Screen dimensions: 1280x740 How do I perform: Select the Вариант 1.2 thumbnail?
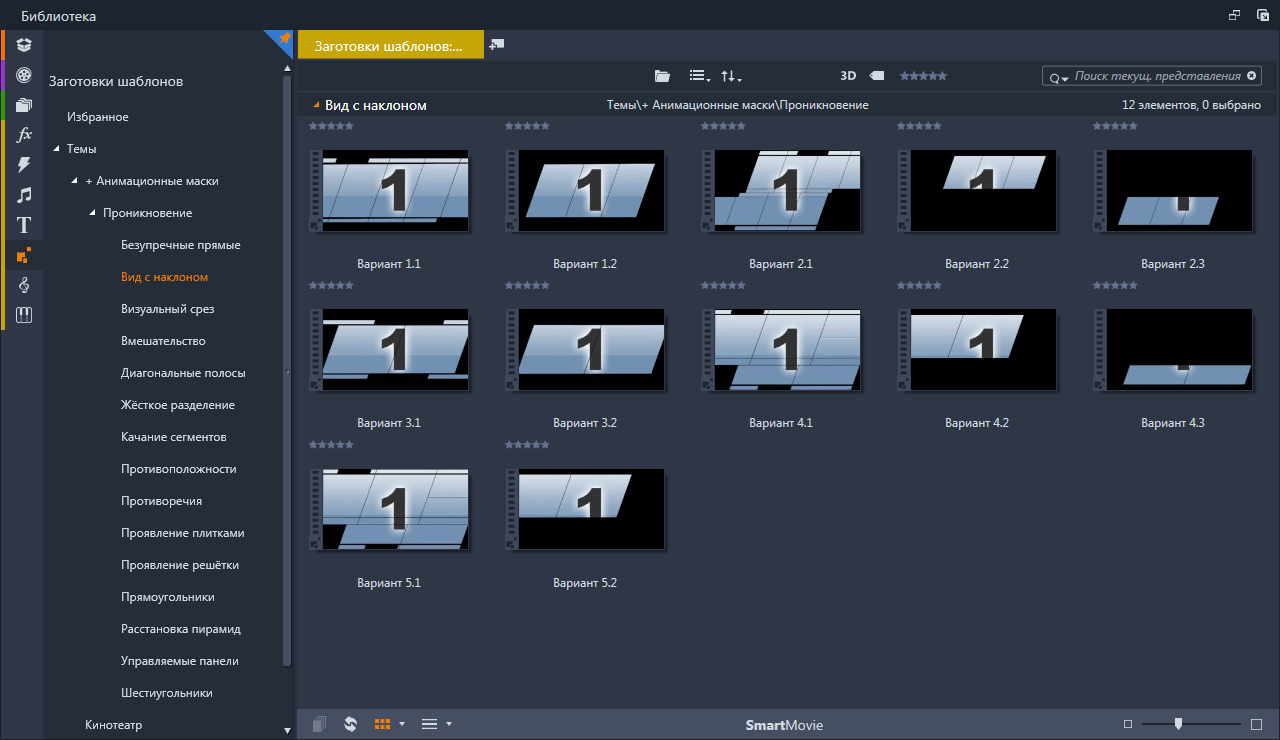[585, 191]
